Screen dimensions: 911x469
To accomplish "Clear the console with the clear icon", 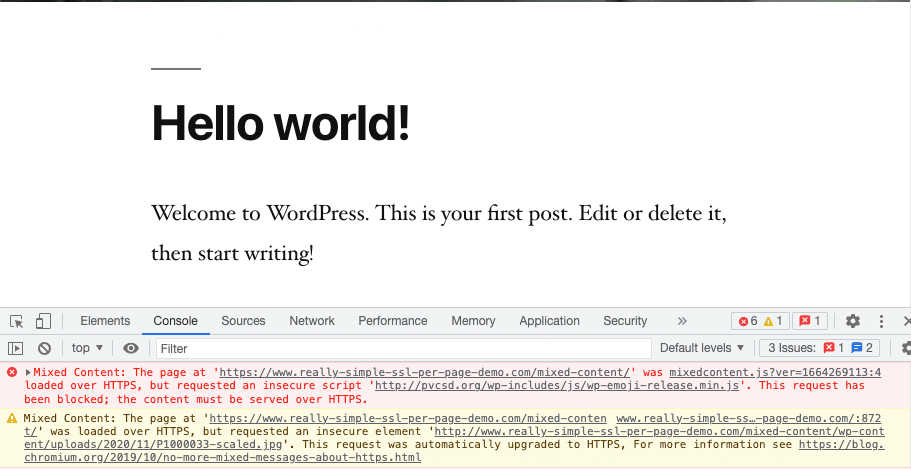I will (x=44, y=348).
